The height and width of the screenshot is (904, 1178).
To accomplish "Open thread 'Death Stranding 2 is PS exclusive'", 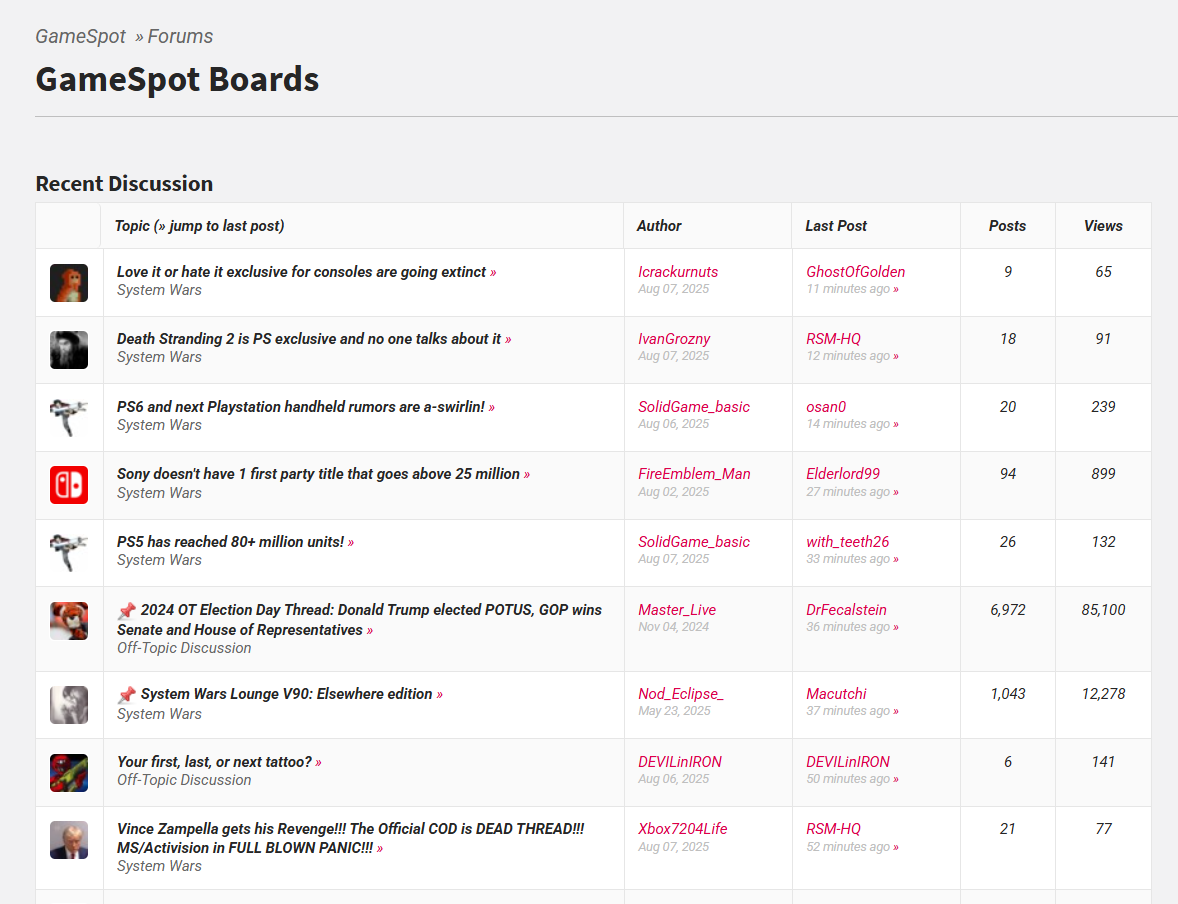I will click(x=309, y=339).
